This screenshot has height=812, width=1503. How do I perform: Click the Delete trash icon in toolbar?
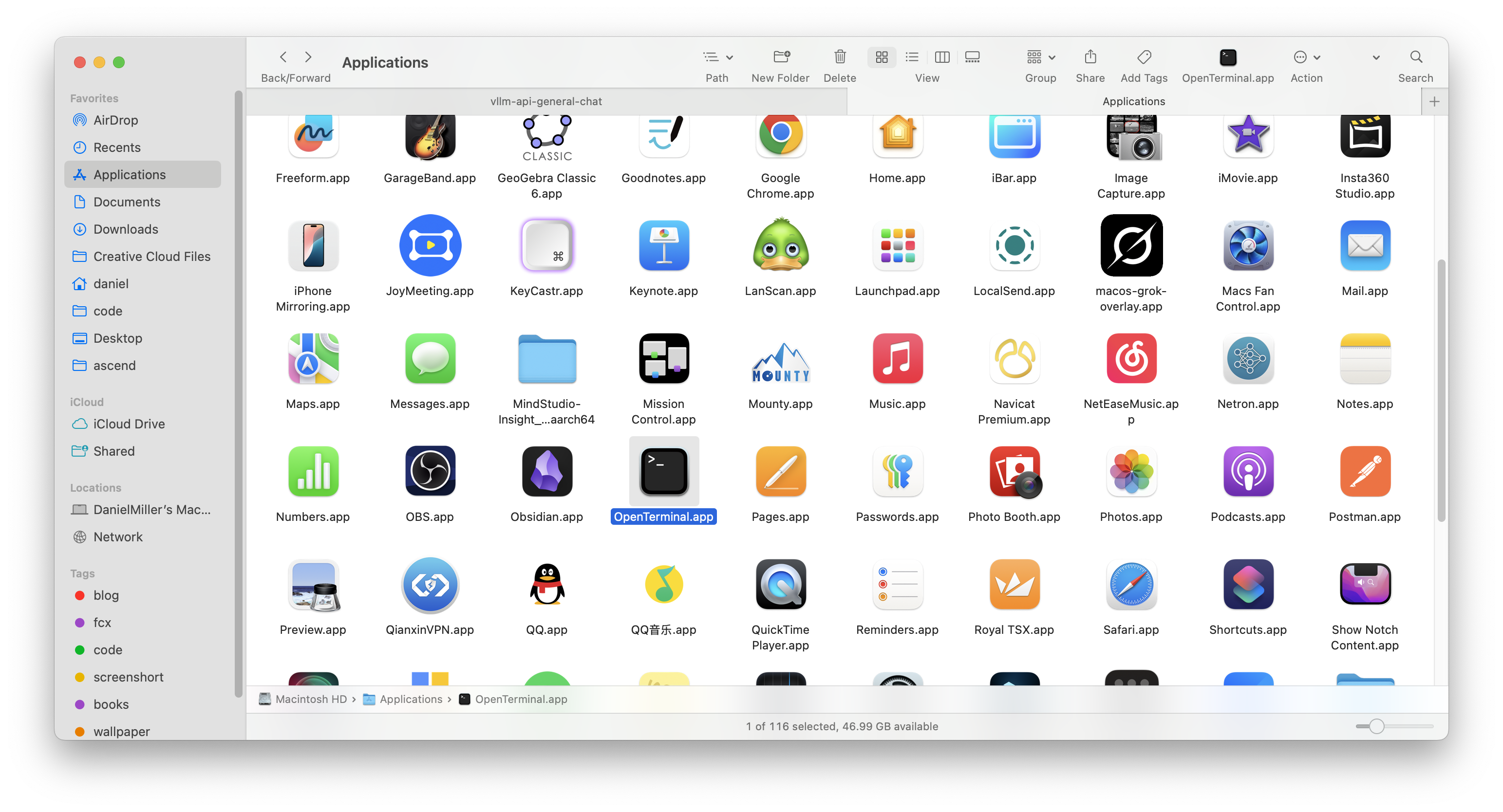(840, 57)
